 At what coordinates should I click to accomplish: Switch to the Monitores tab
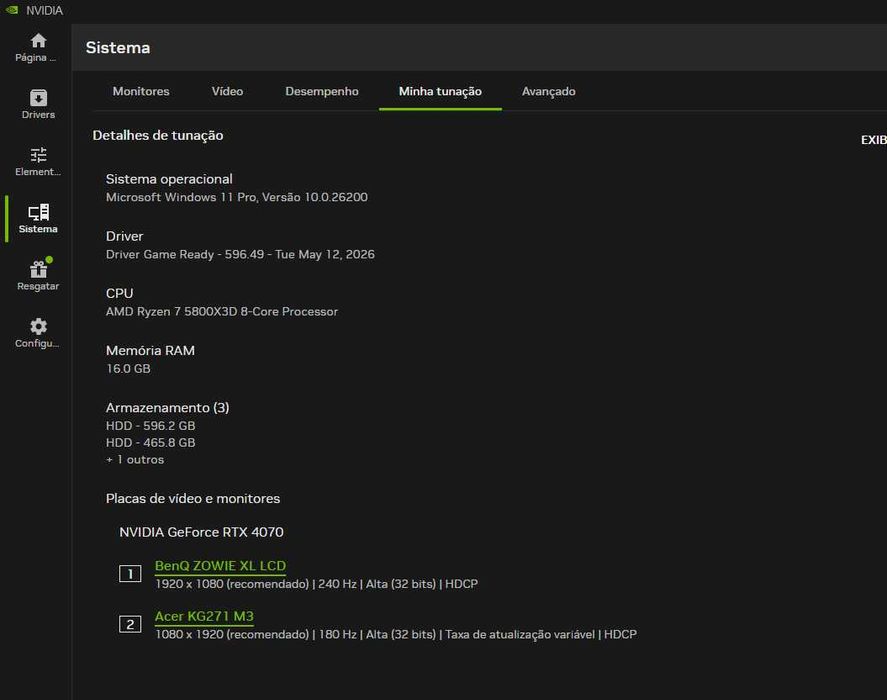[141, 91]
